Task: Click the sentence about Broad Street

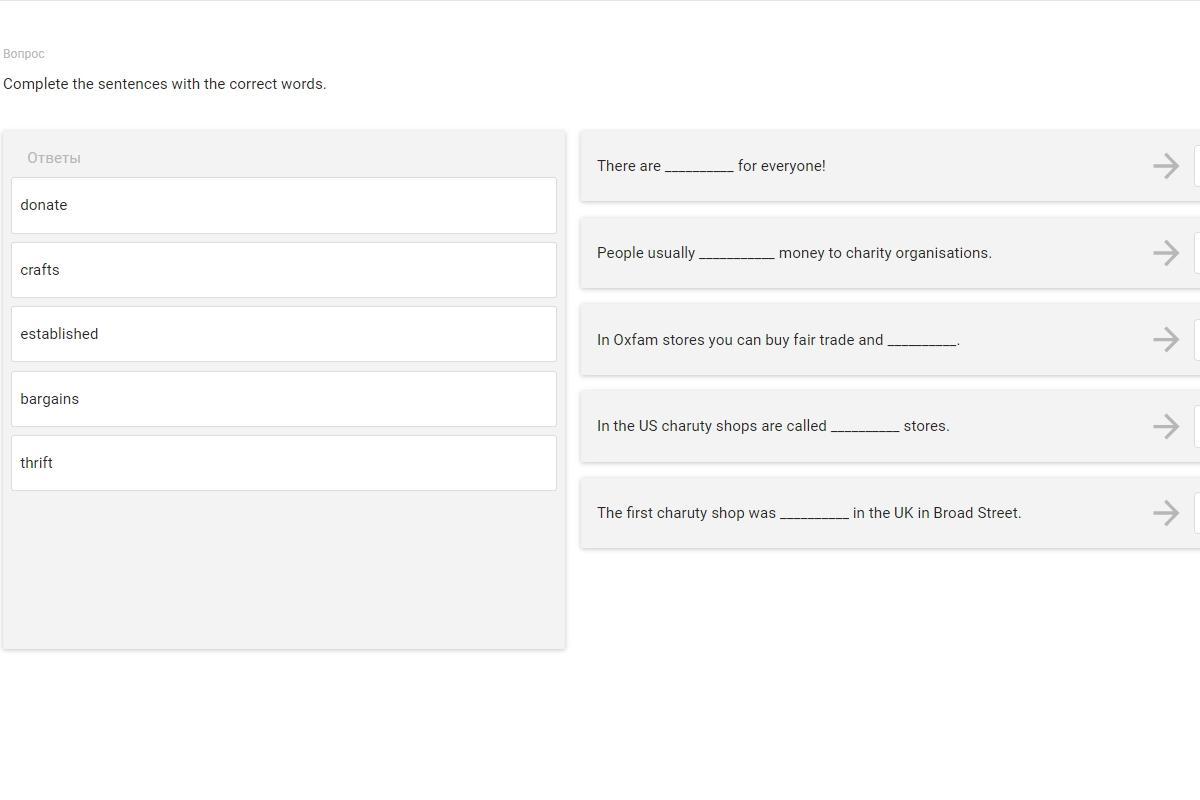Action: [x=809, y=513]
